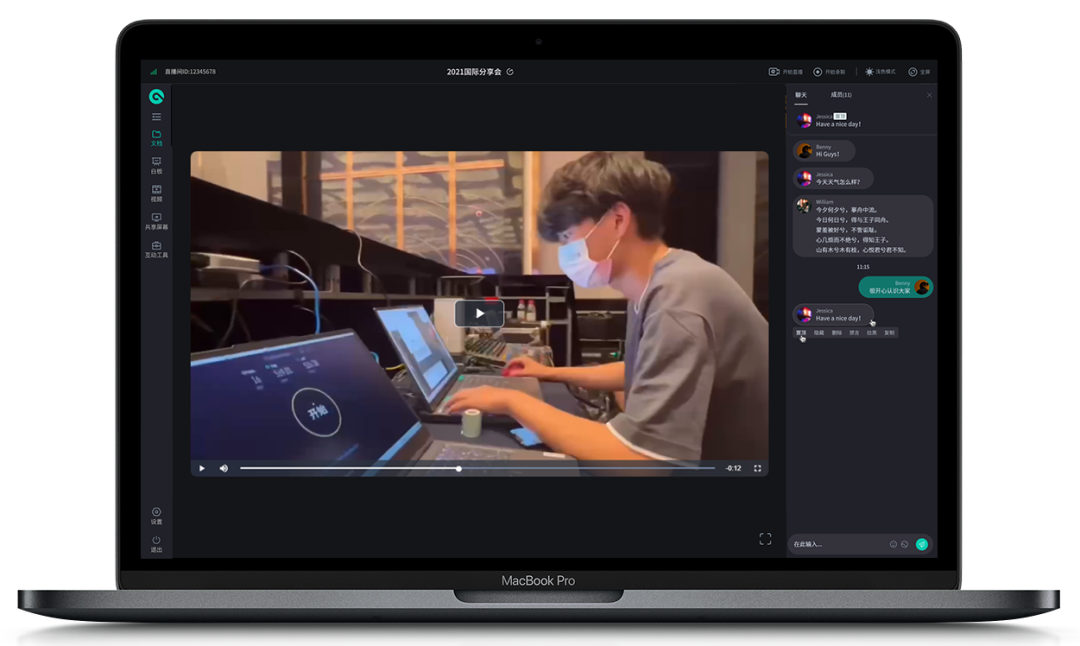Close the chat panel

coord(928,95)
